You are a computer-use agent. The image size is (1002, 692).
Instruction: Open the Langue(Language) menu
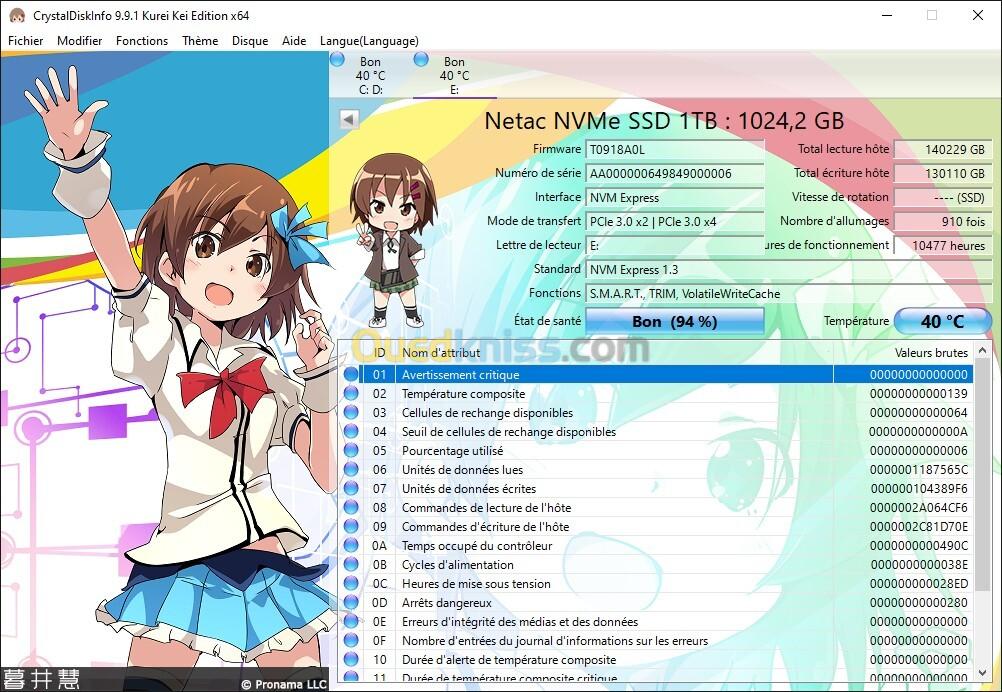(369, 41)
